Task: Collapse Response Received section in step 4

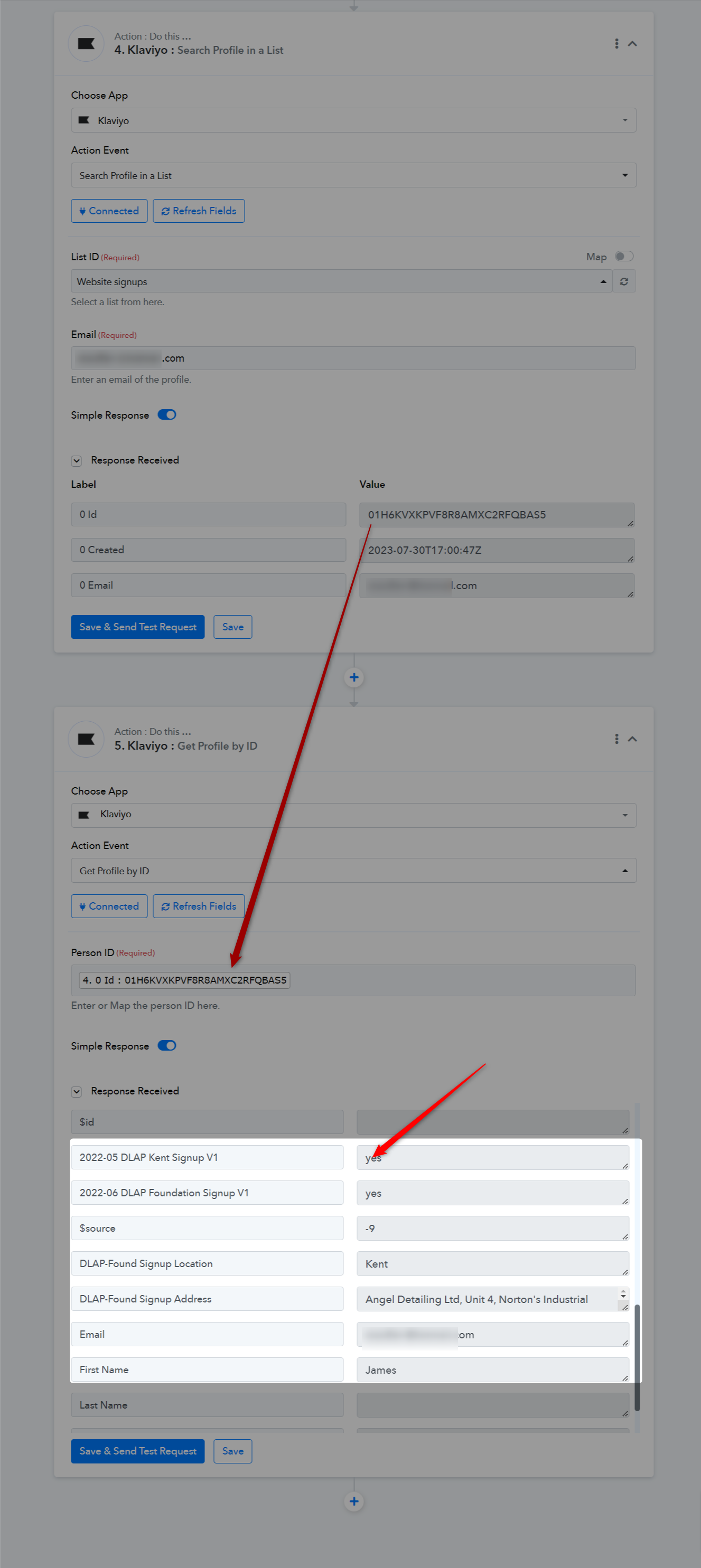Action: (x=77, y=461)
